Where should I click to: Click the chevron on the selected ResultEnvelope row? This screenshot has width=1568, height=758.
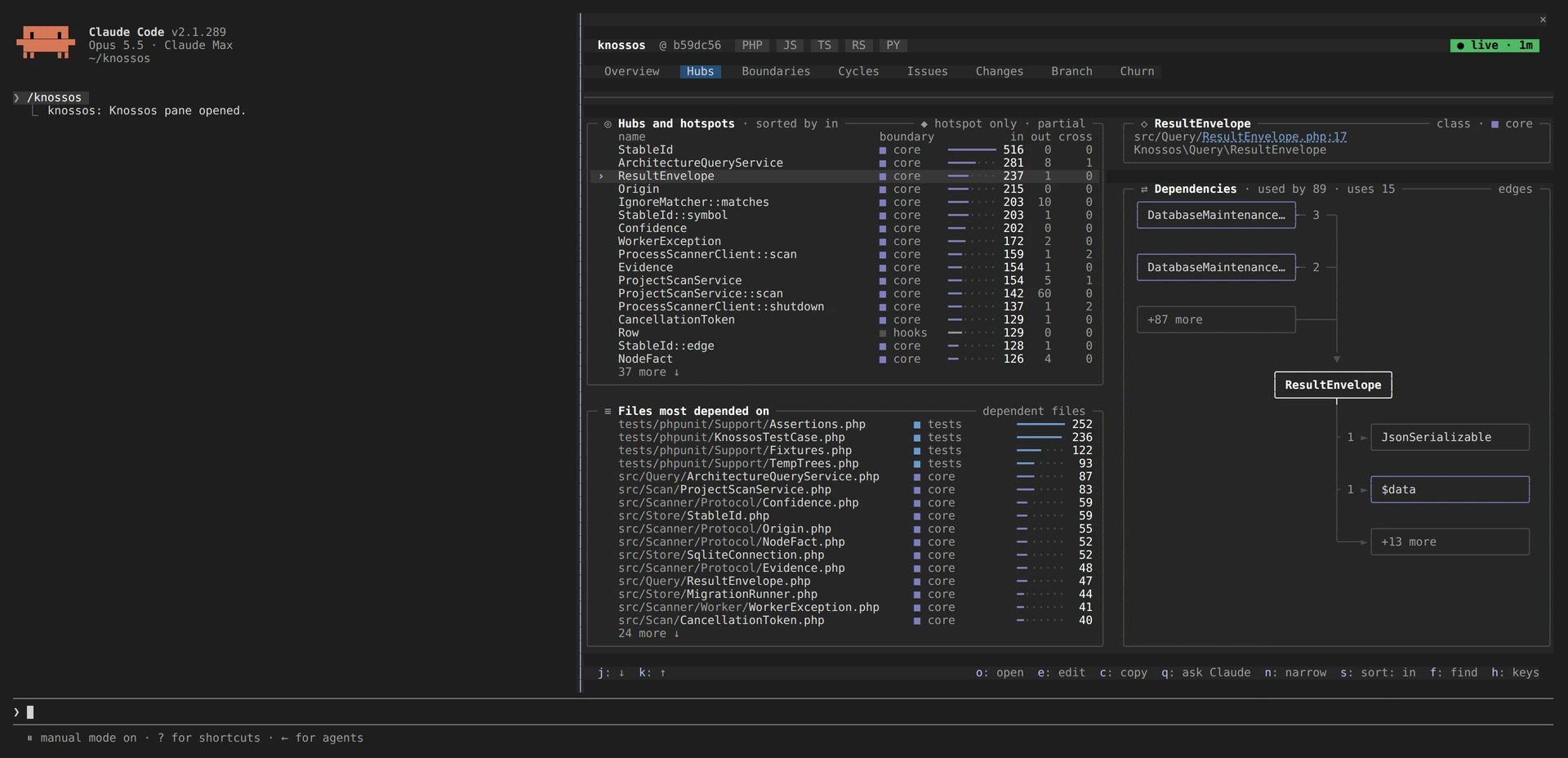tap(601, 176)
